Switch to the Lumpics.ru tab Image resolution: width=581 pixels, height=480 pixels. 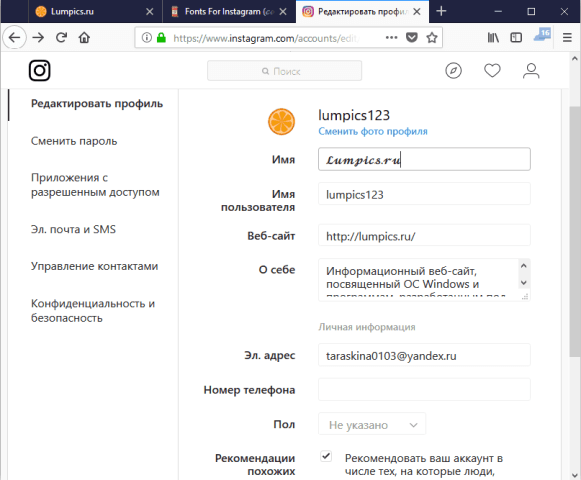95,12
